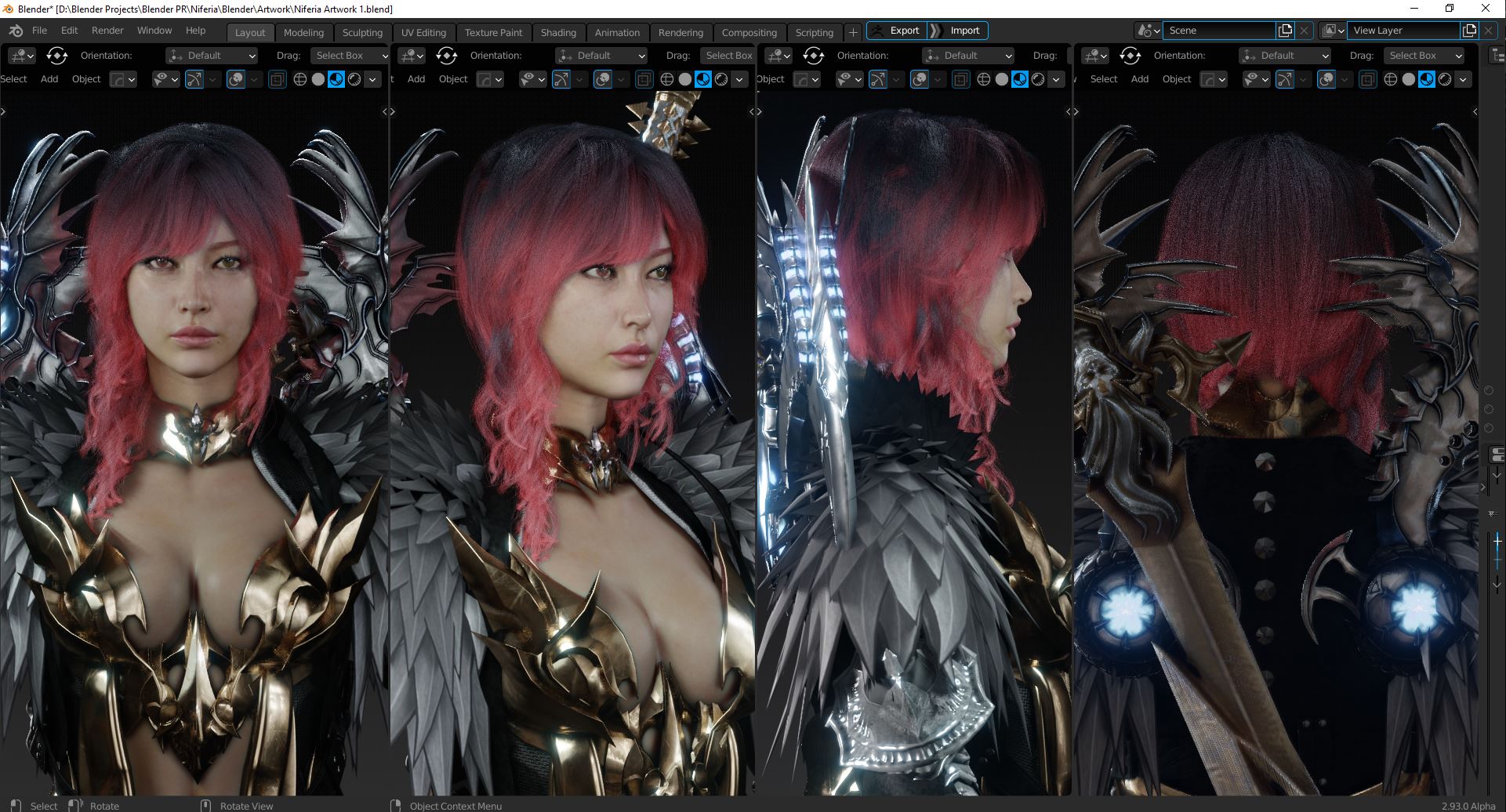Open the Compositing workspace tab

[x=749, y=32]
